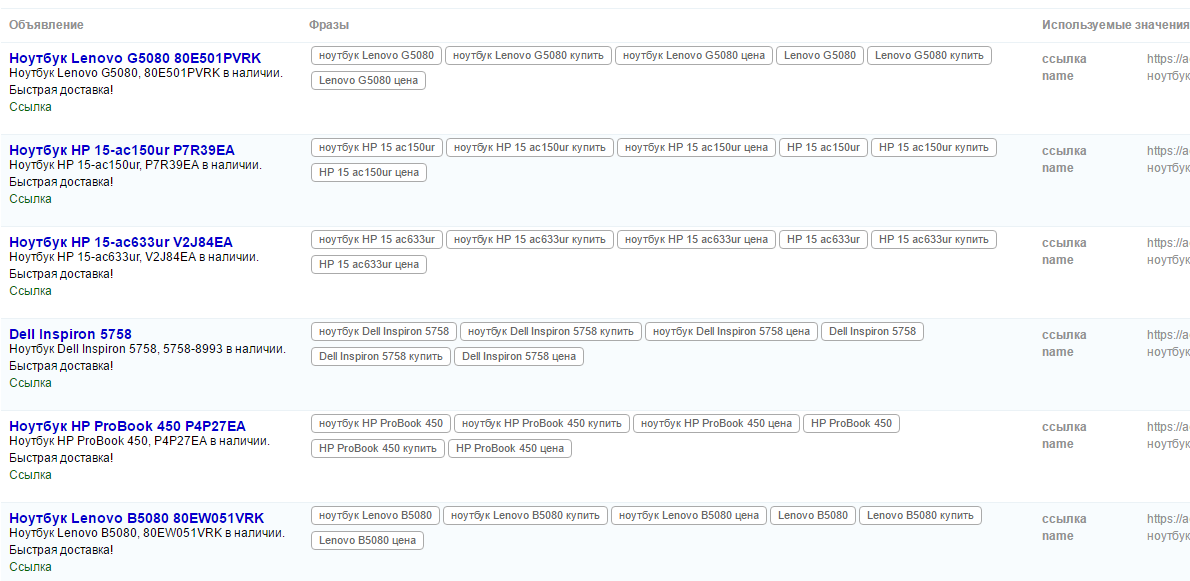This screenshot has height=581, width=1190.
Task: Click the Ноутбук HP ProBook 450 P4P27EA title
Action: point(127,426)
